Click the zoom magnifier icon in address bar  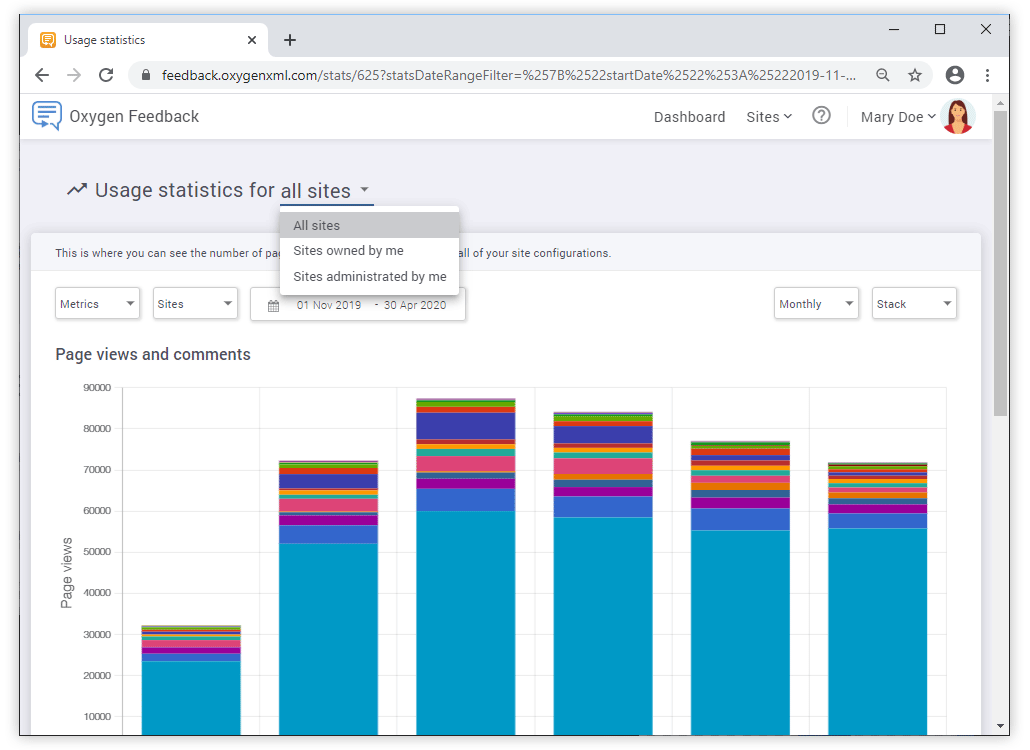tap(883, 75)
